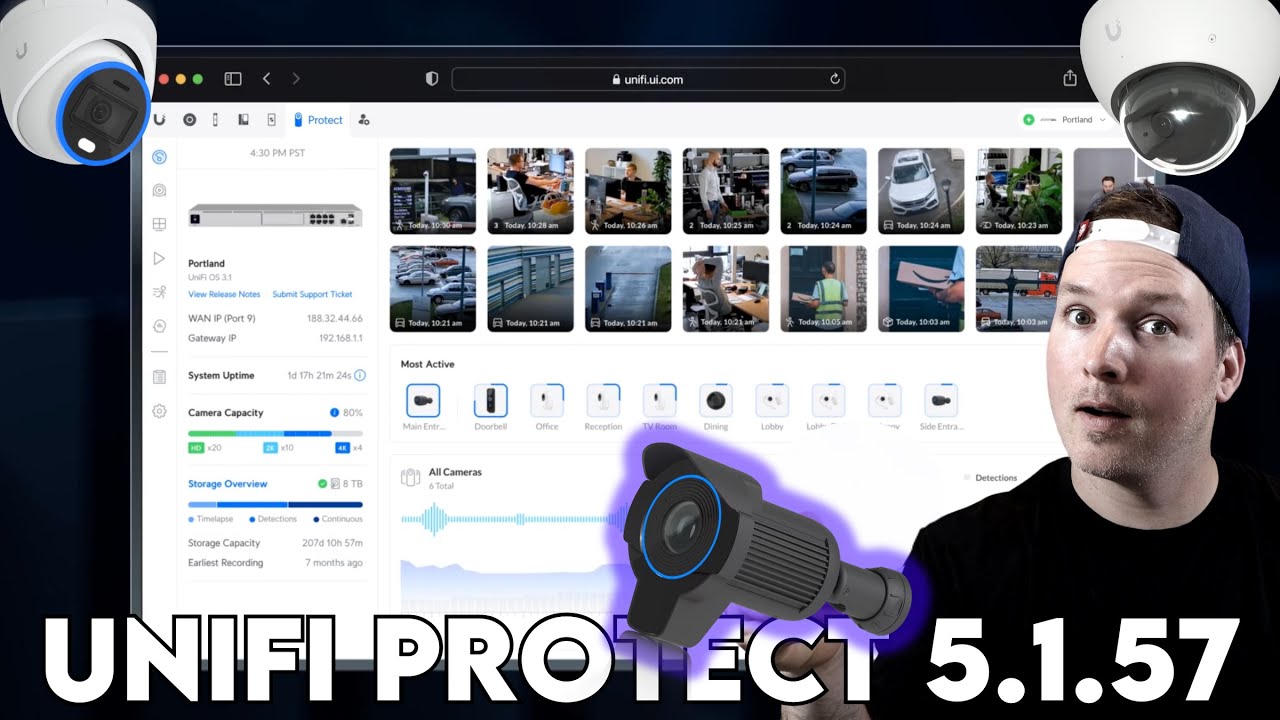Select the Main Entrance camera
This screenshot has height=720, width=1280.
pyautogui.click(x=423, y=401)
